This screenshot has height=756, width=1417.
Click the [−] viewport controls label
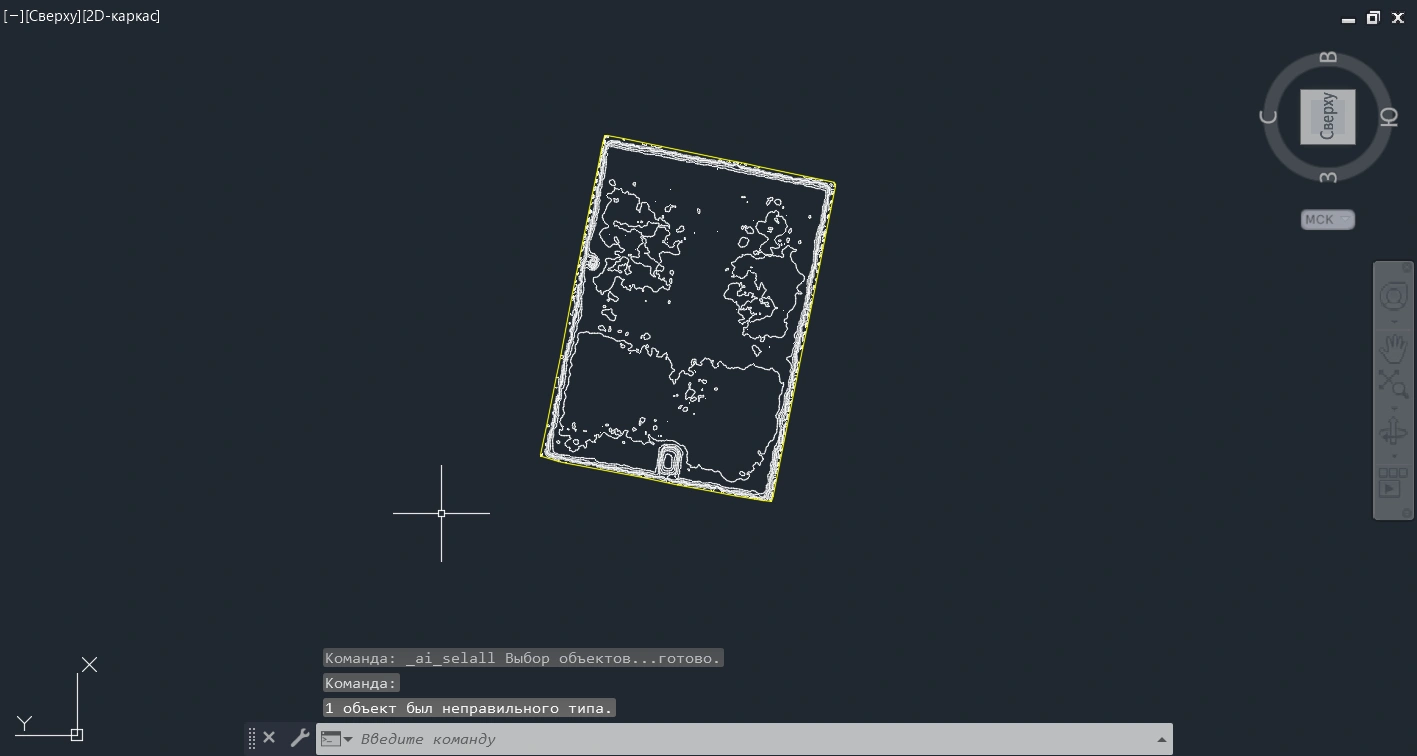click(x=14, y=16)
